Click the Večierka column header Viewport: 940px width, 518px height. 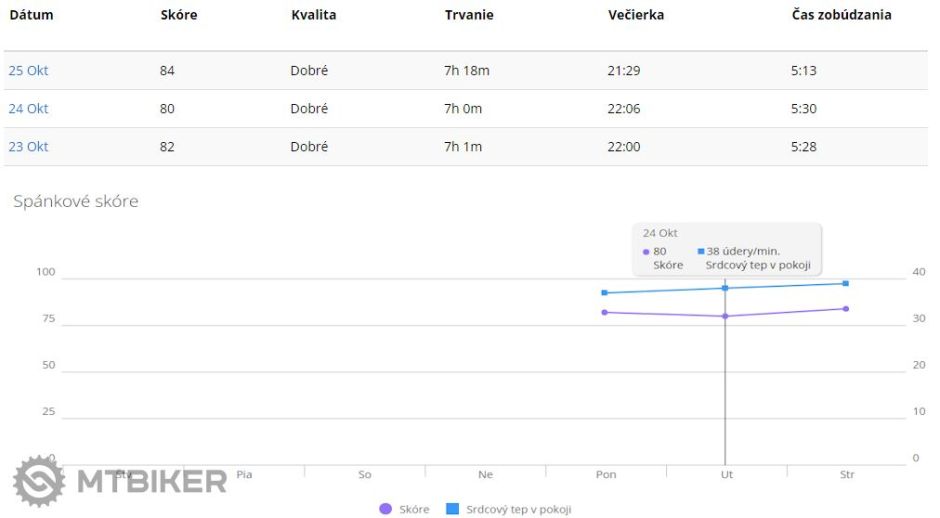[635, 15]
